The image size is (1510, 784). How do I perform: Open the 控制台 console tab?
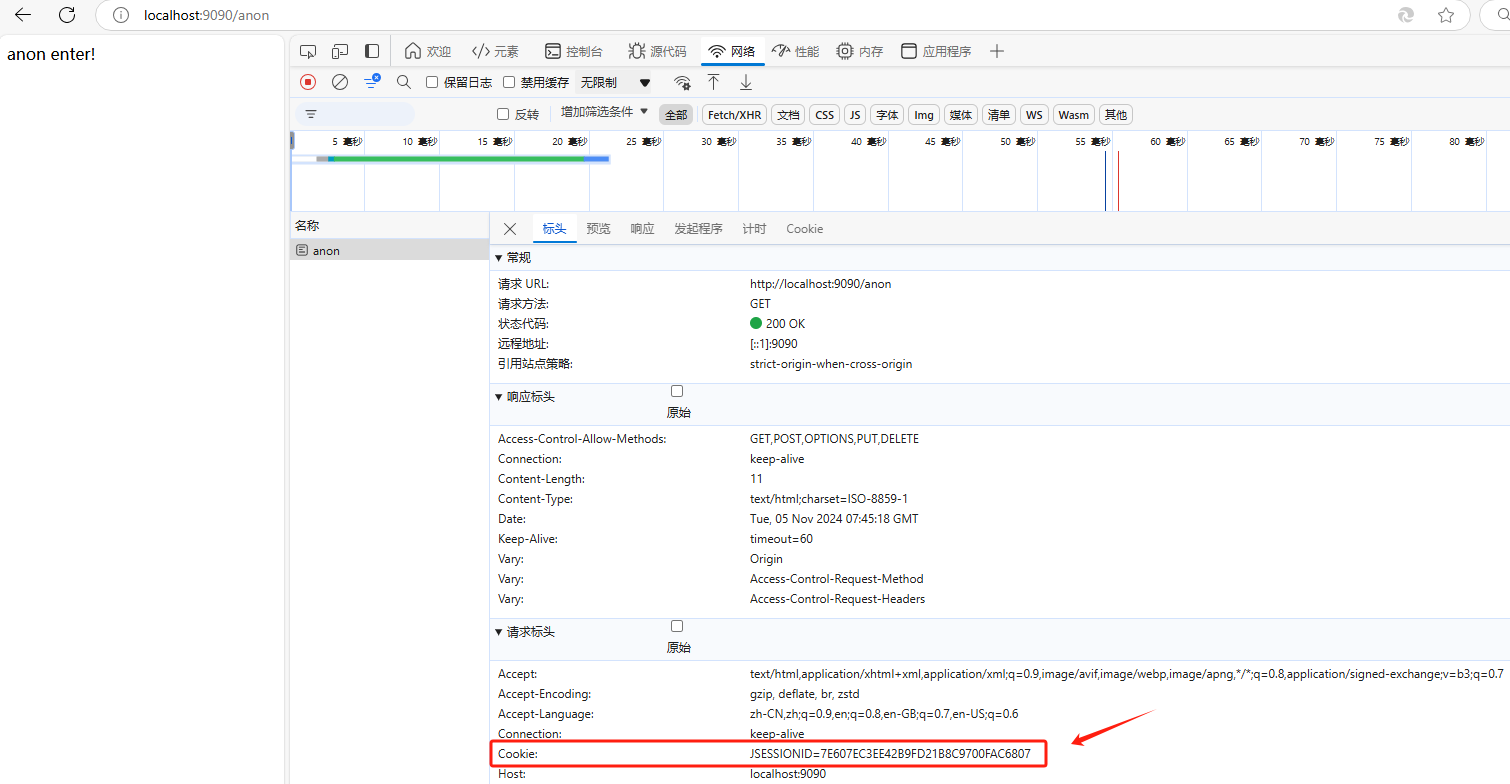(573, 51)
